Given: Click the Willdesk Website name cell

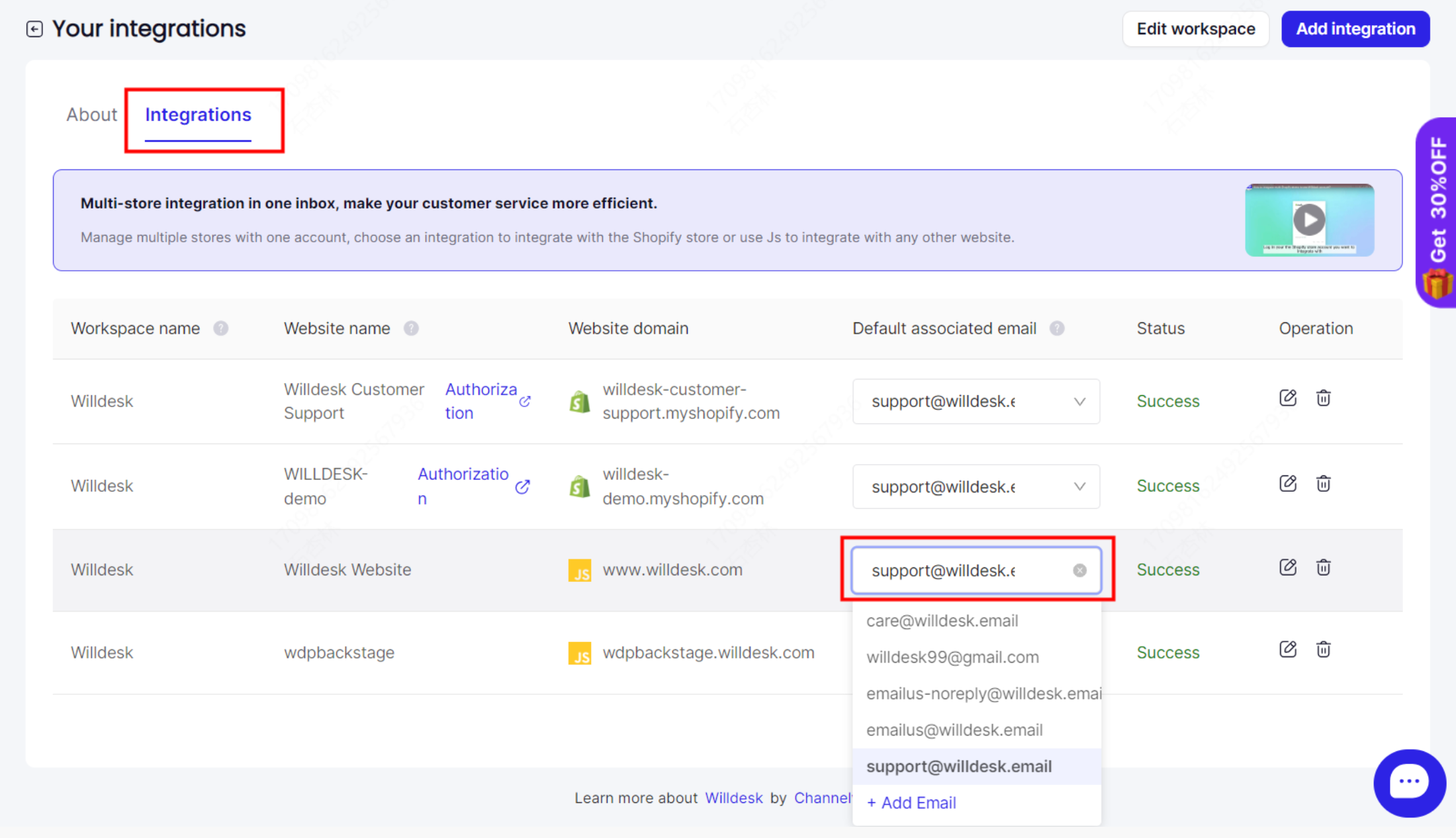Looking at the screenshot, I should (x=347, y=570).
